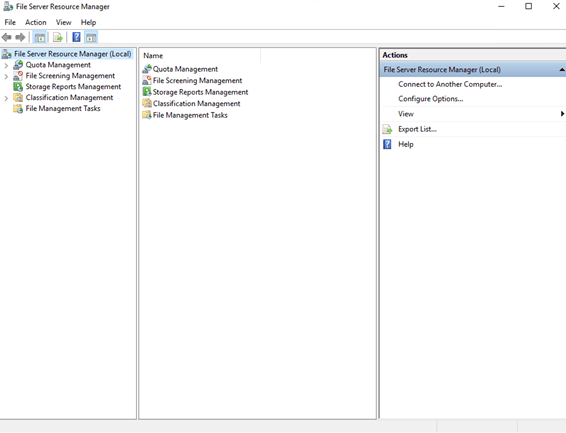Select Quota Management icon in center list

coord(147,69)
